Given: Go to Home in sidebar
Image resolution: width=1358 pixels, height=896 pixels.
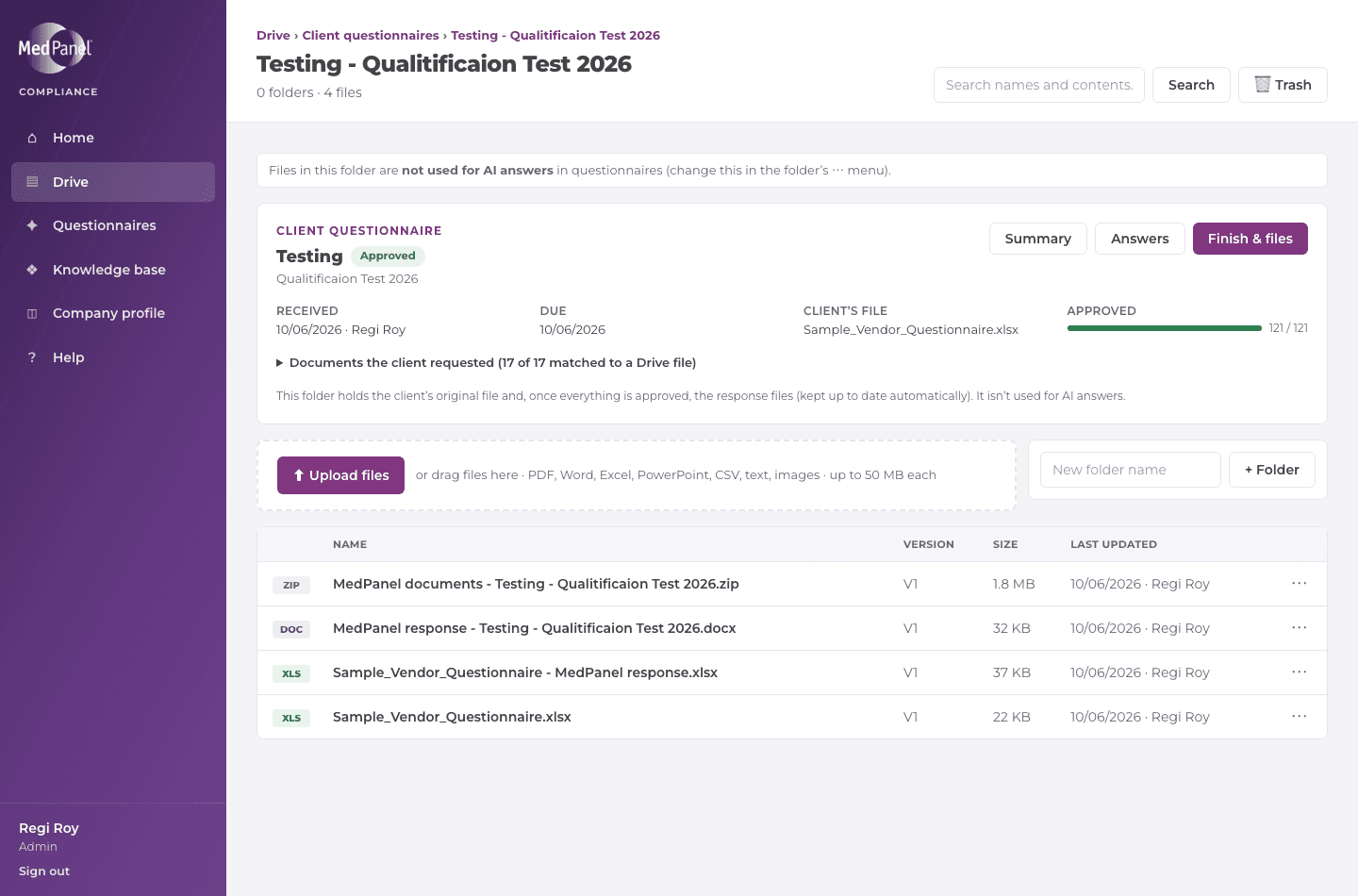Looking at the screenshot, I should 113,138.
